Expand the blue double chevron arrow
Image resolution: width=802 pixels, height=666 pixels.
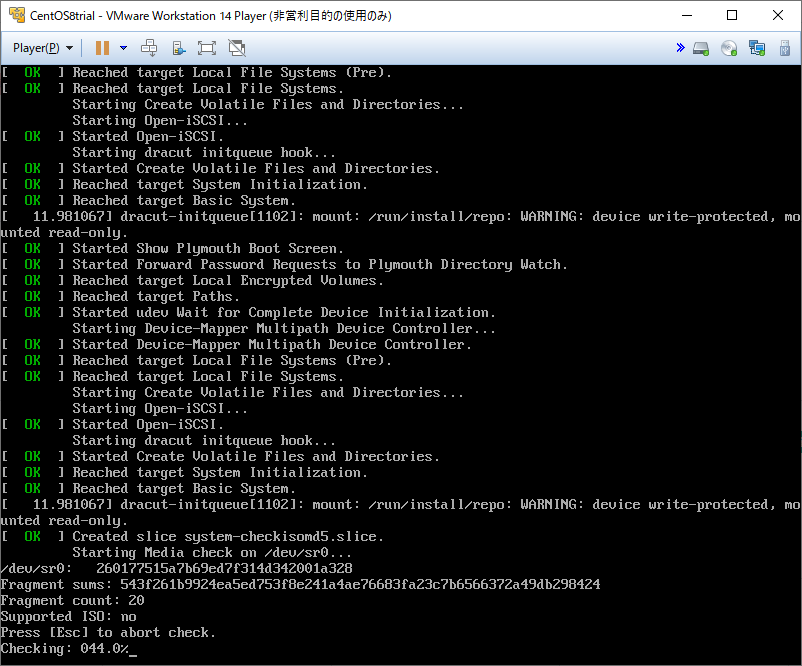[x=680, y=48]
